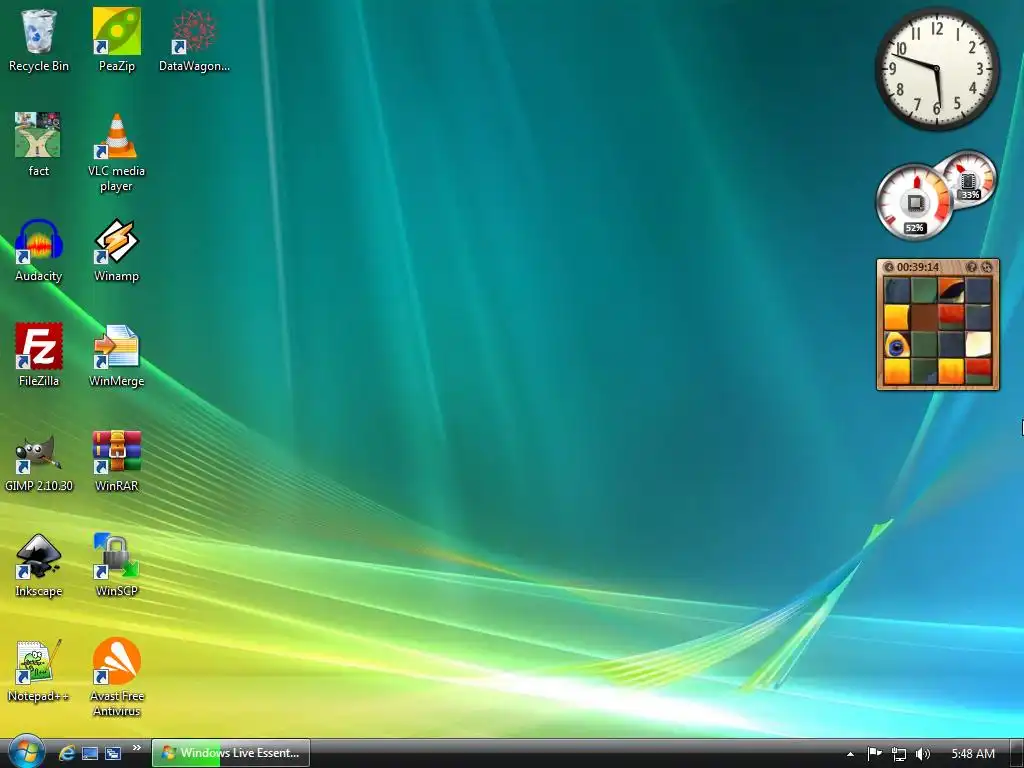The height and width of the screenshot is (768, 1024).
Task: Select the Winamp shortcut icon
Action: click(x=116, y=251)
